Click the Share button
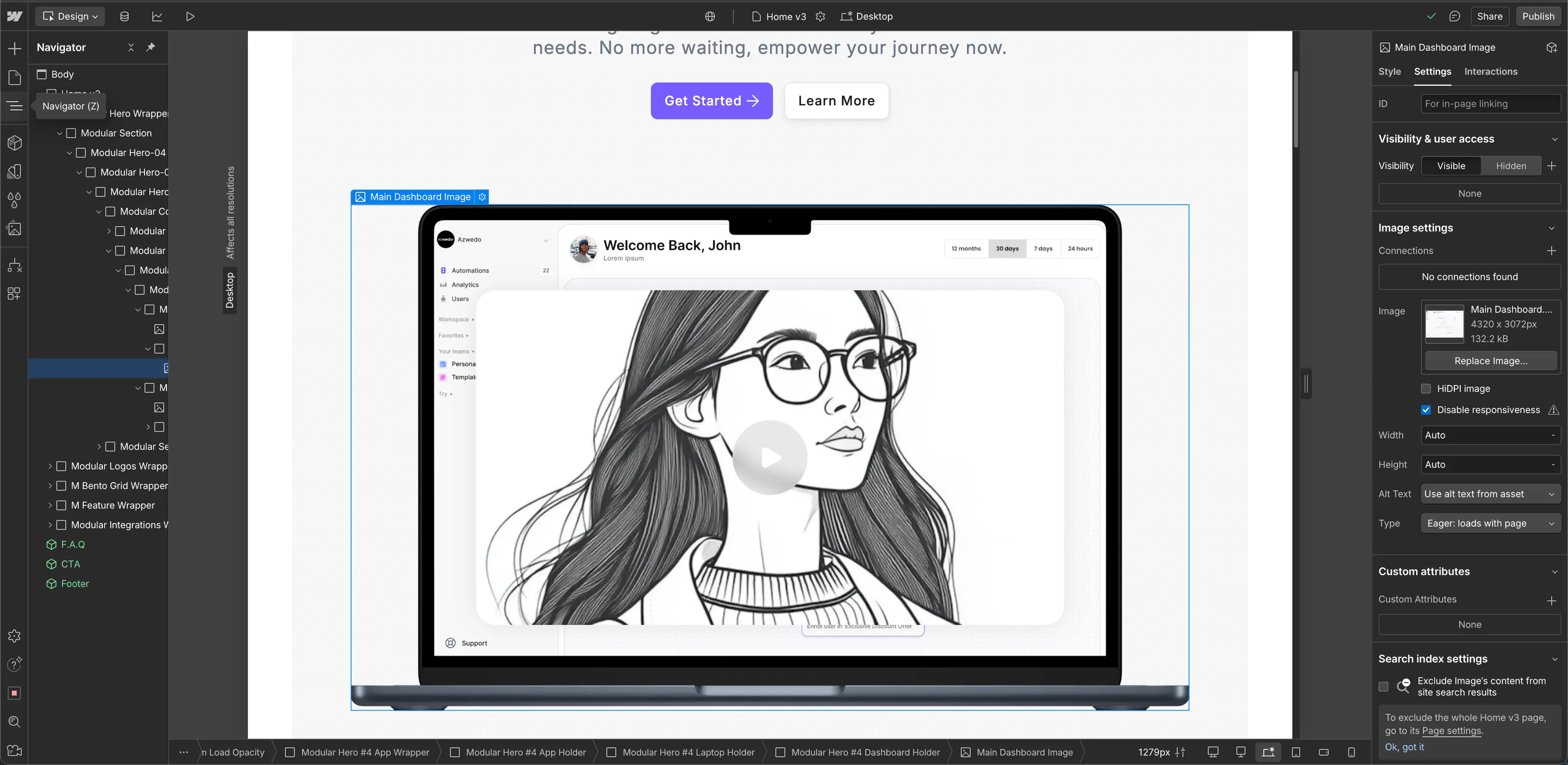Image resolution: width=1568 pixels, height=765 pixels. [x=1489, y=17]
